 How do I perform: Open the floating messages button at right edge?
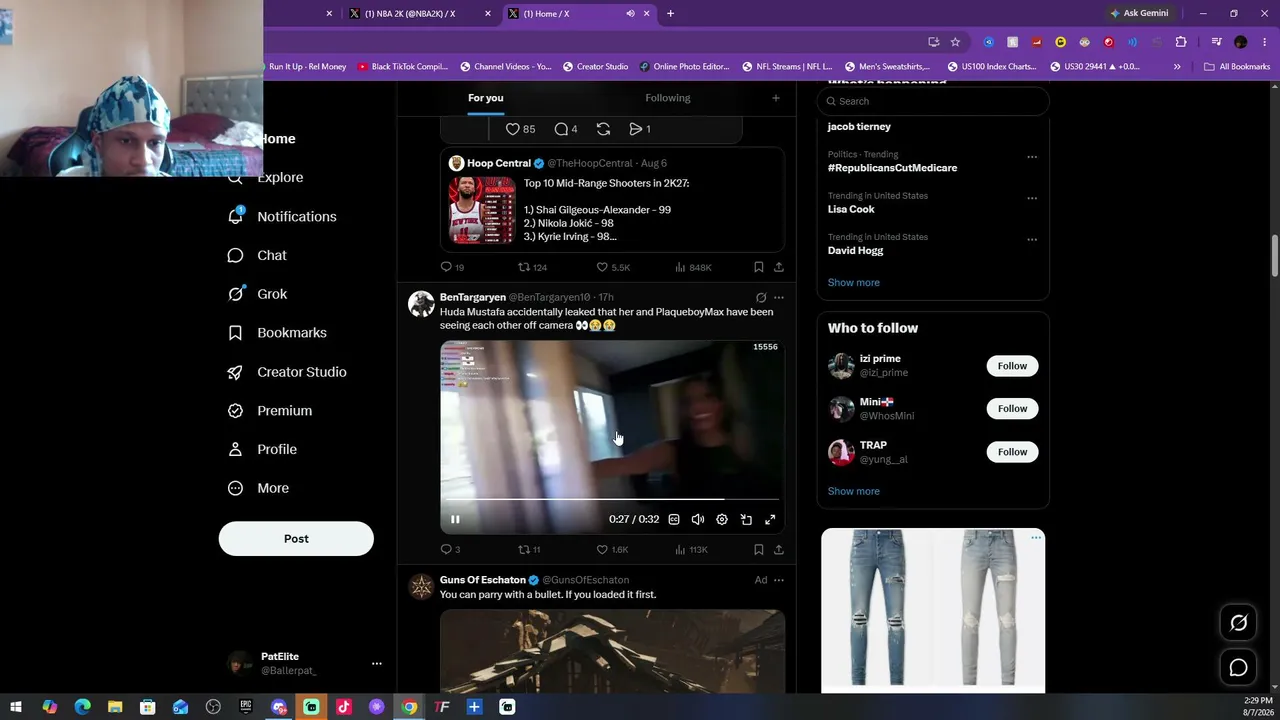[x=1238, y=667]
